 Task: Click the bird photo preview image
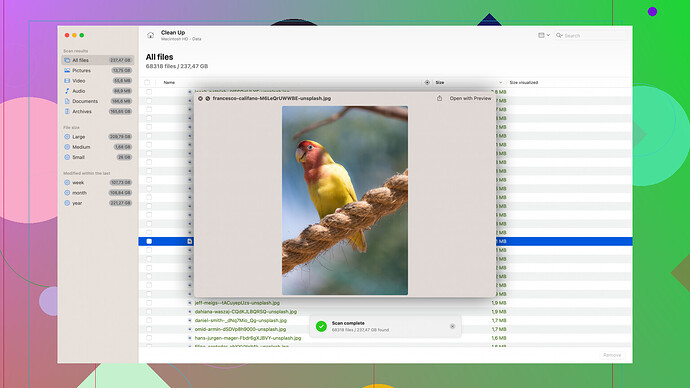pyautogui.click(x=345, y=200)
